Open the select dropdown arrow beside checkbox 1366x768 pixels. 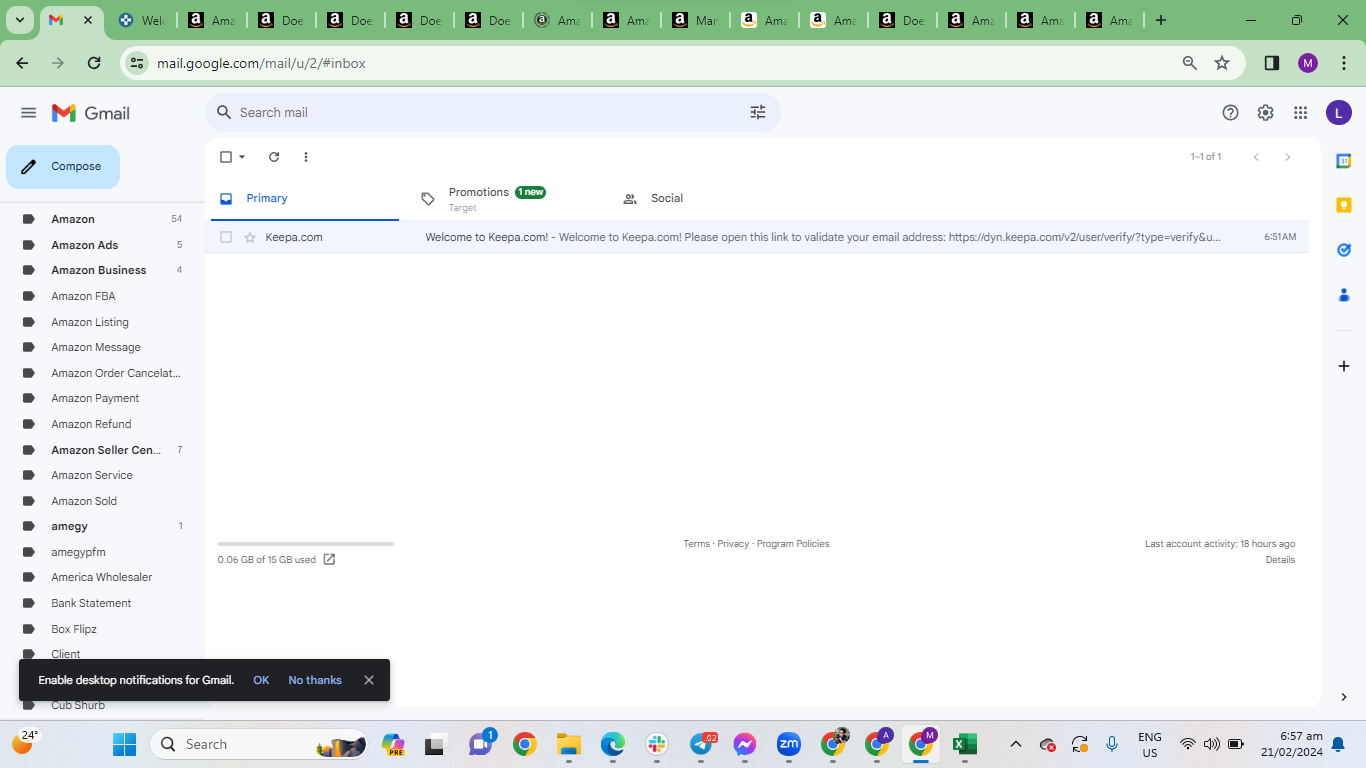pyautogui.click(x=242, y=157)
